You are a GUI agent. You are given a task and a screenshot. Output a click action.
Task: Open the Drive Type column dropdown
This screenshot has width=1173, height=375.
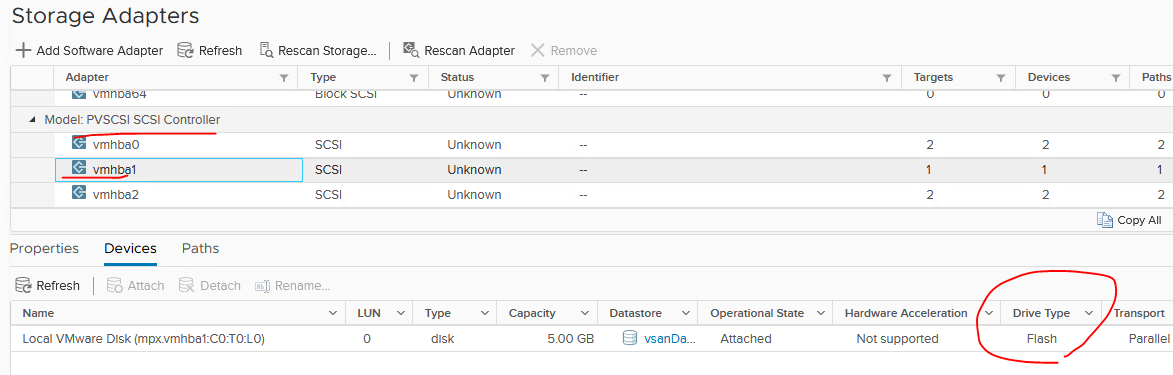click(1088, 313)
